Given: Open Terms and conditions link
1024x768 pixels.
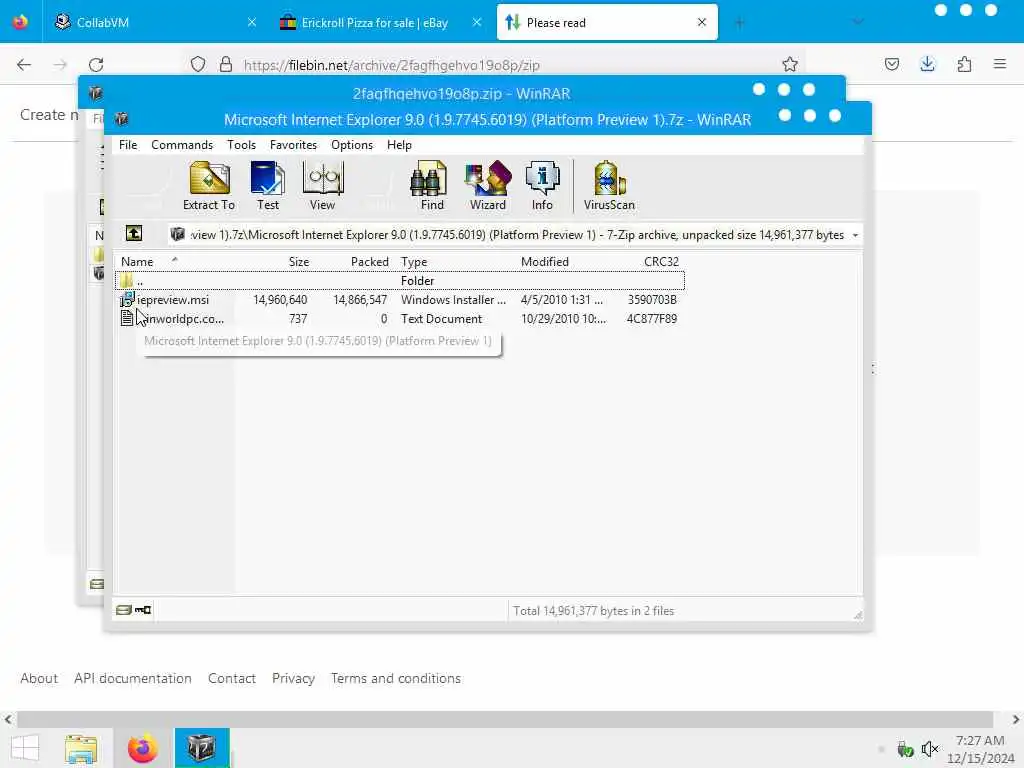Looking at the screenshot, I should [x=396, y=678].
